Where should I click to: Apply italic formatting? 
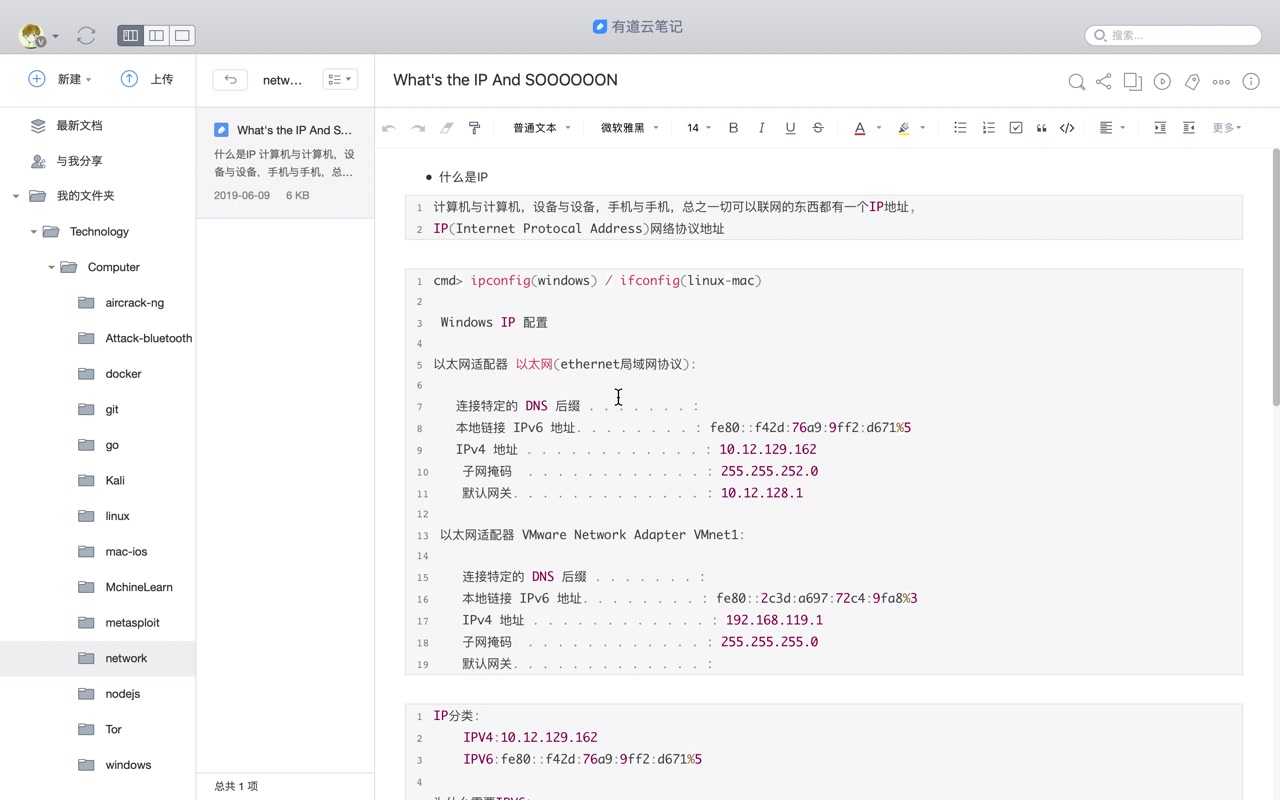click(761, 128)
